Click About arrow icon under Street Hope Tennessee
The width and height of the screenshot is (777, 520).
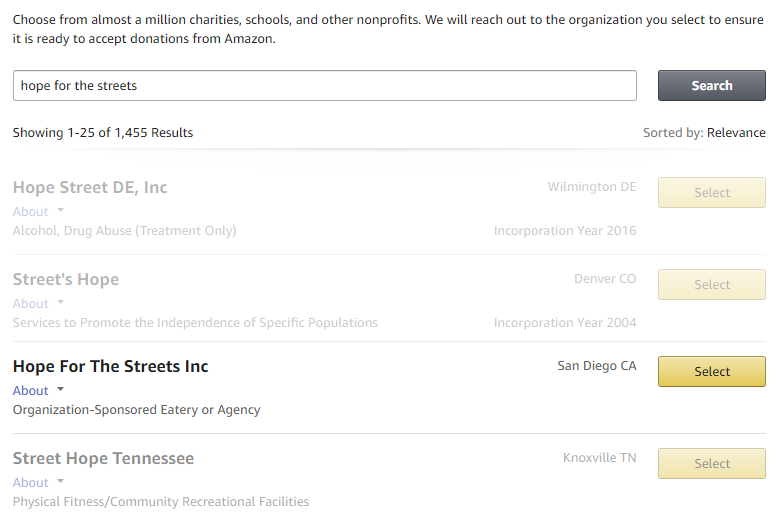[x=60, y=482]
